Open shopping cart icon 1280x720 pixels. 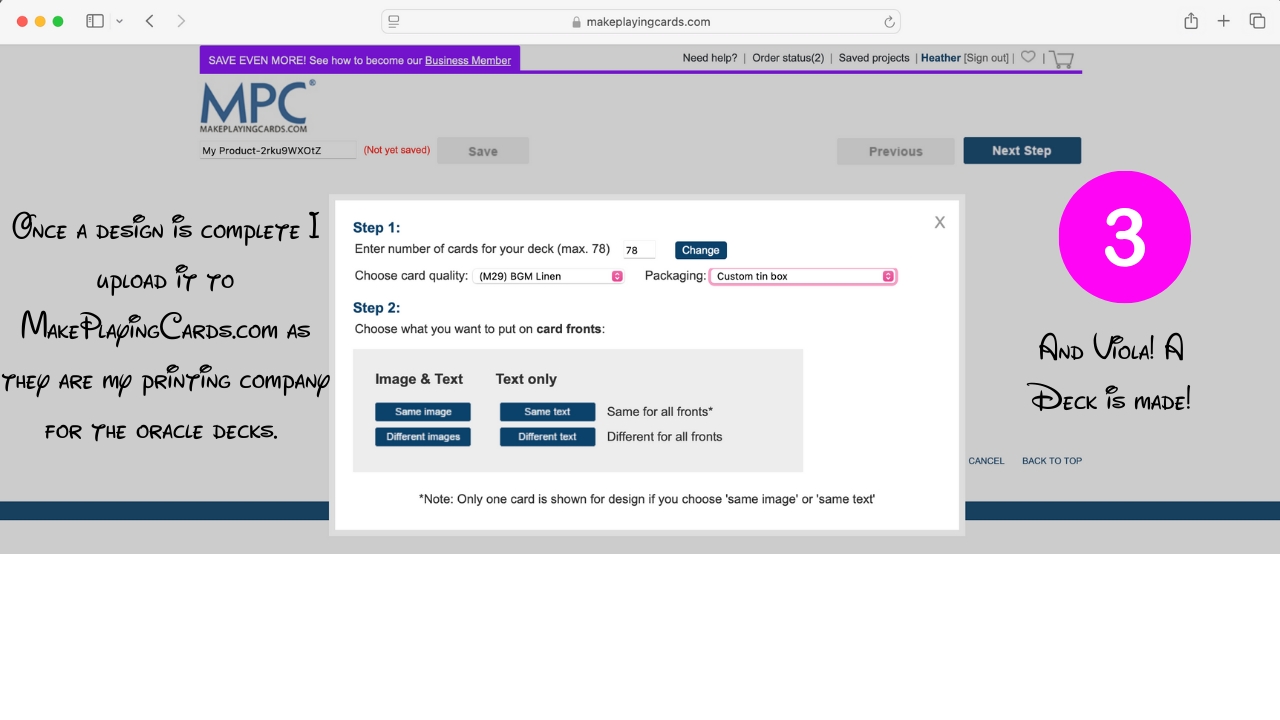(1062, 59)
